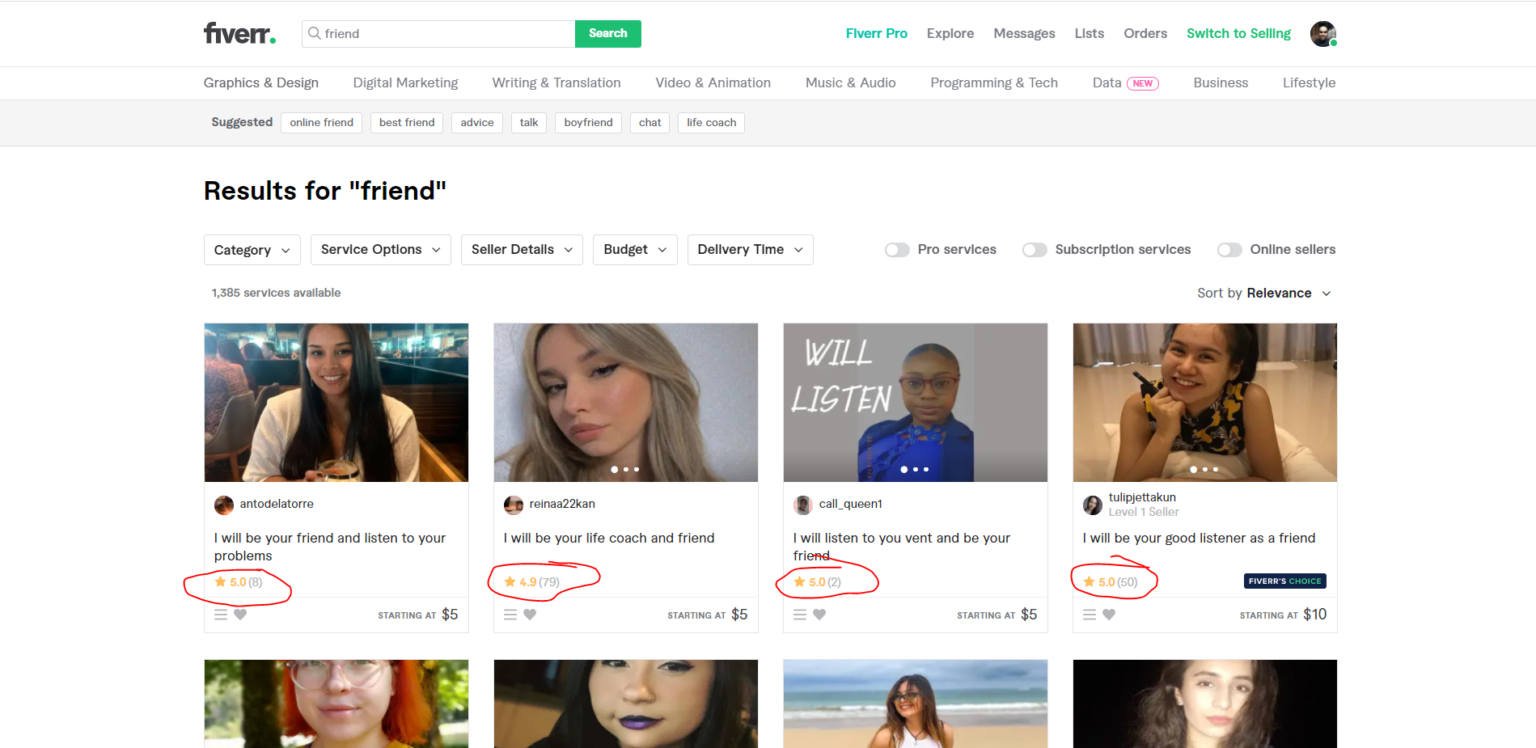Image resolution: width=1536 pixels, height=748 pixels.
Task: Enable the Pro services toggle
Action: [x=897, y=250]
